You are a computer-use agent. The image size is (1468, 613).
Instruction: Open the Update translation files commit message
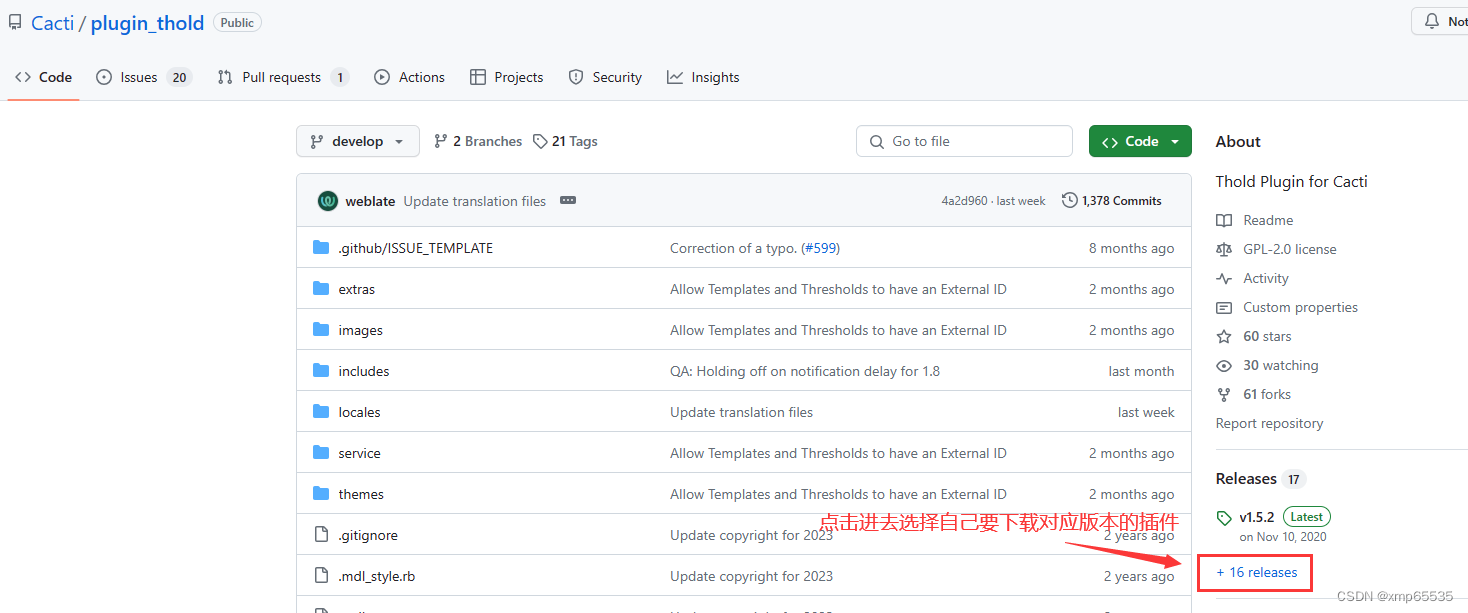pyautogui.click(x=475, y=201)
